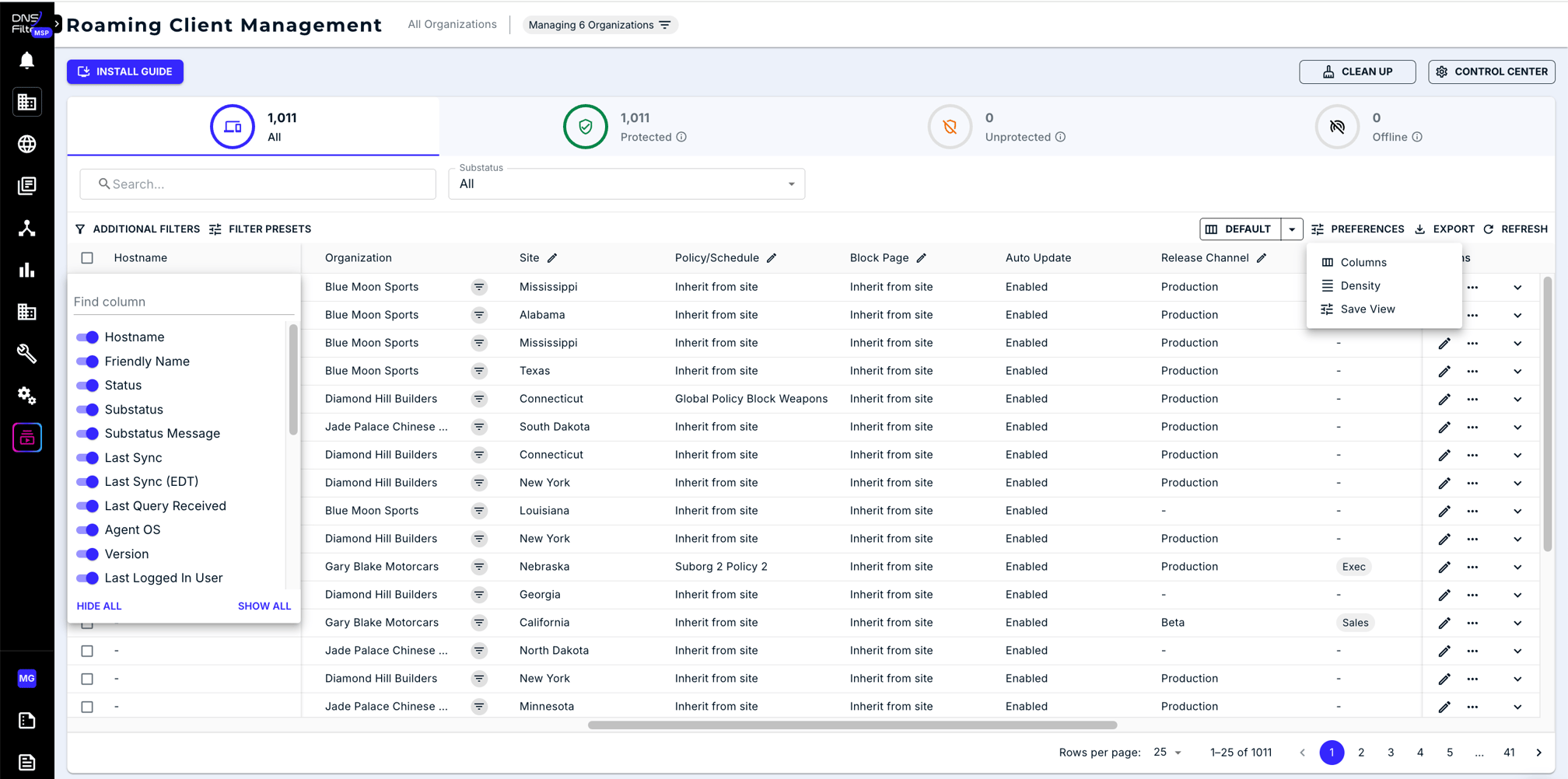
Task: Click the MG avatar in the sidebar
Action: [27, 678]
